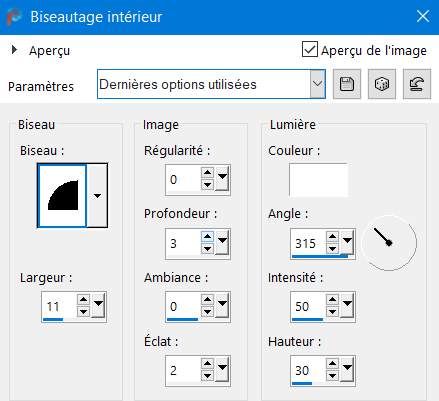This screenshot has height=401, width=439.
Task: Click the Angle direction dial
Action: pos(389,243)
